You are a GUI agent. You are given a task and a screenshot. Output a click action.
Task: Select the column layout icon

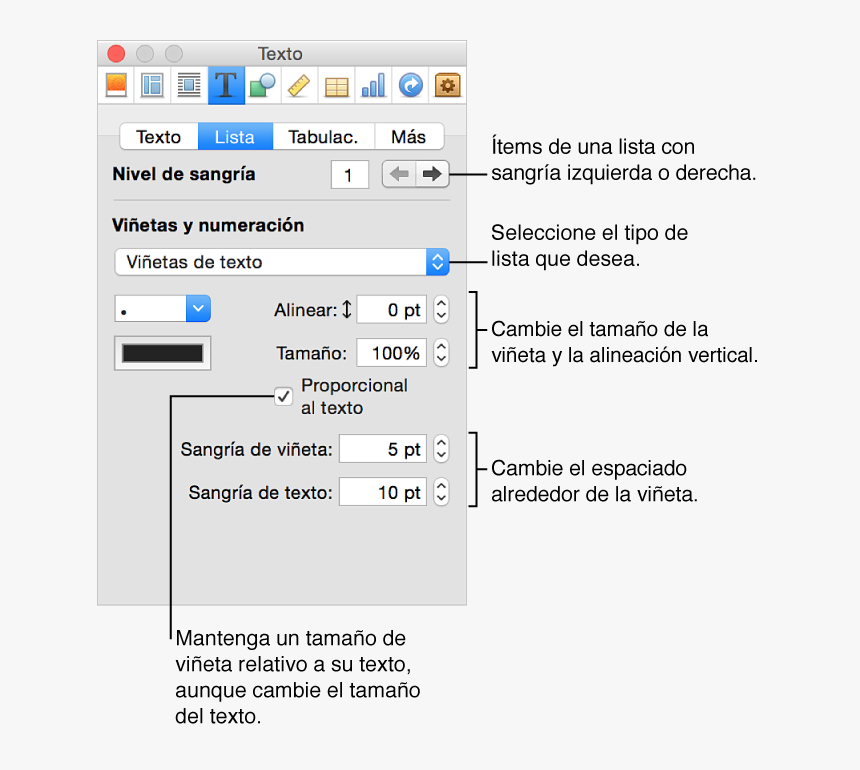coord(152,85)
